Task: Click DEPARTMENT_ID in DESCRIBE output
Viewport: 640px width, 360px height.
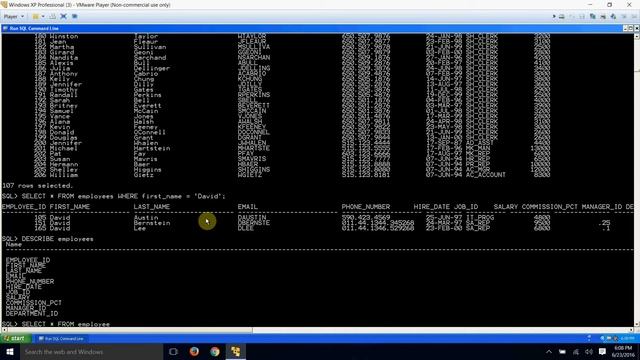Action: (32, 313)
